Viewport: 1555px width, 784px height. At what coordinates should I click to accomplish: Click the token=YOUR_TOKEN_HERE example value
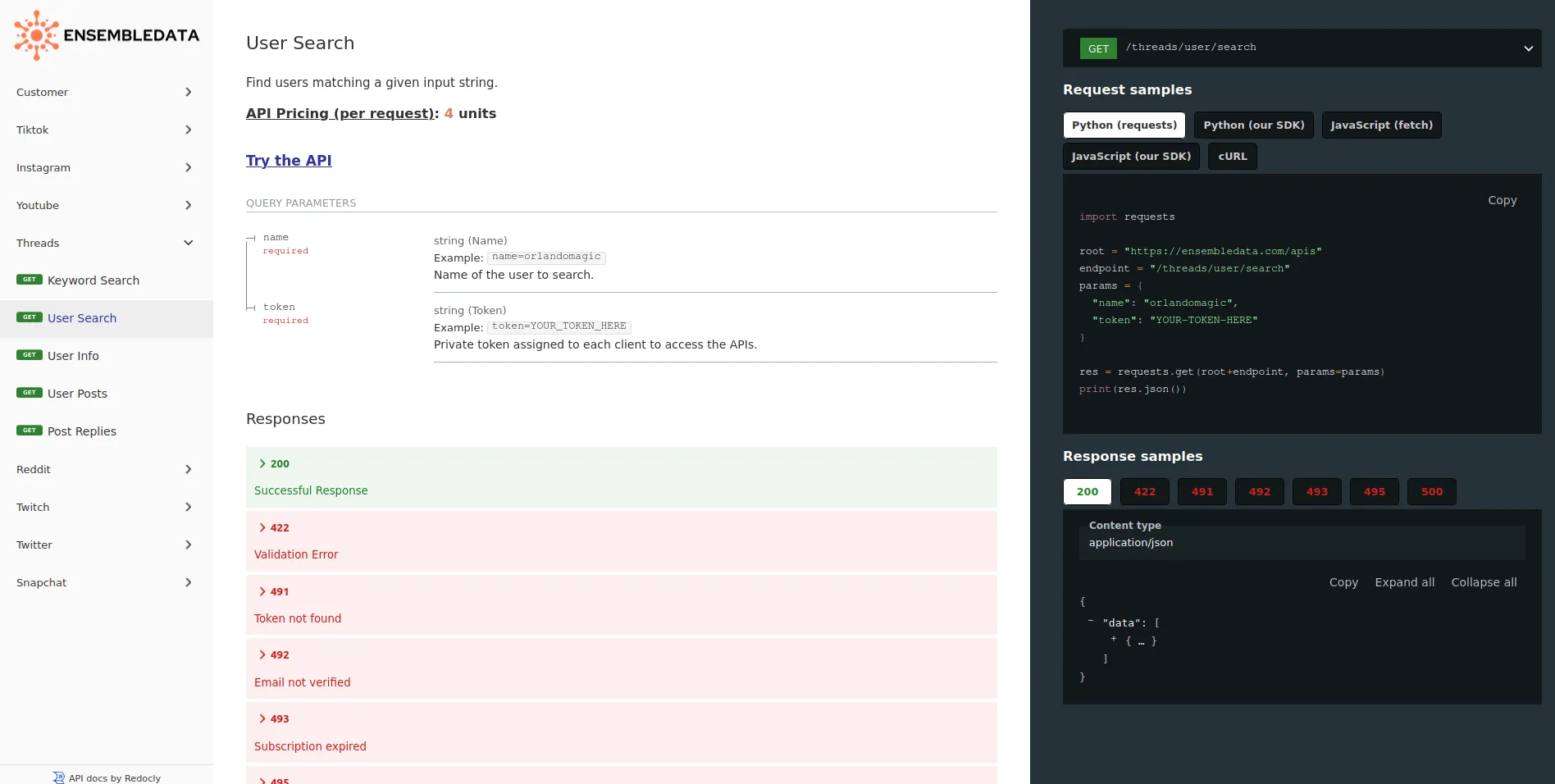(x=559, y=326)
